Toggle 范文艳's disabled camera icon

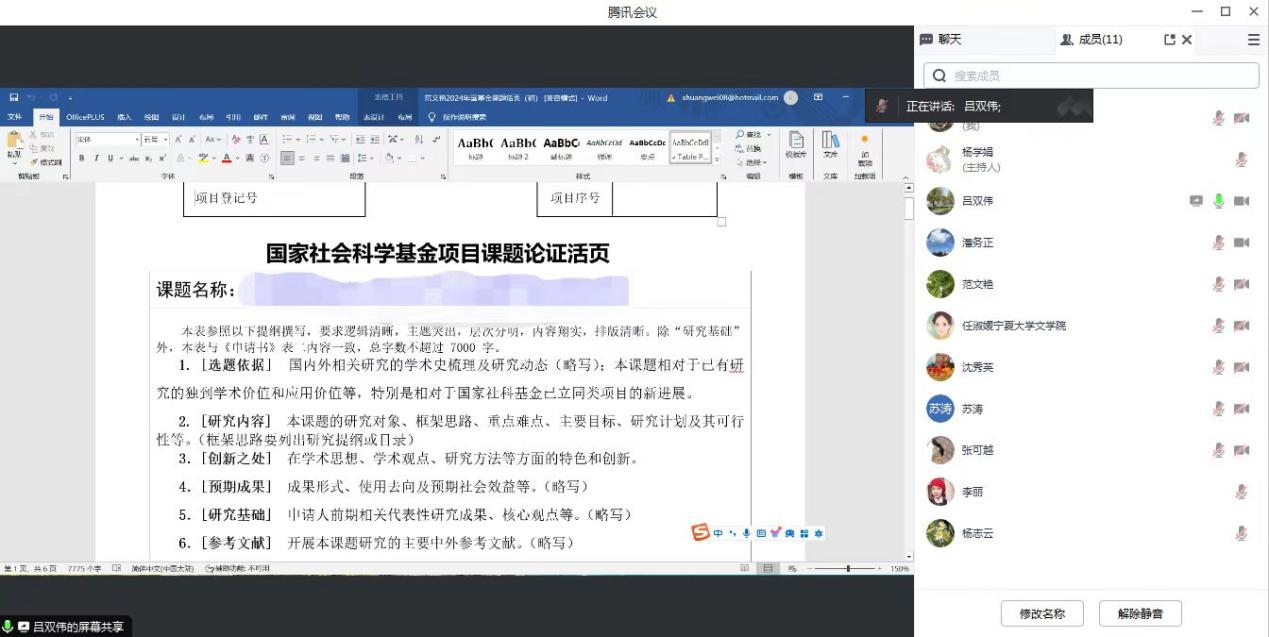click(x=1241, y=285)
